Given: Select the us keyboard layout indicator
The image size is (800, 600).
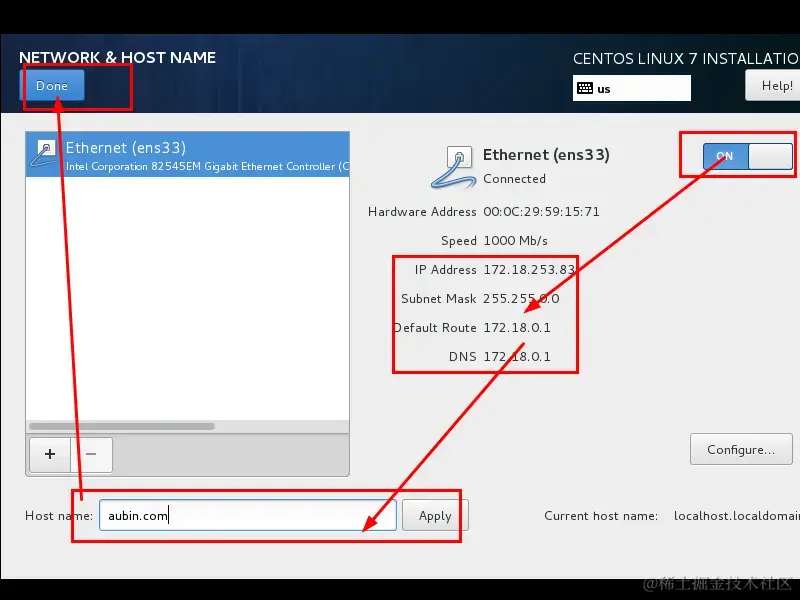Looking at the screenshot, I should click(632, 88).
